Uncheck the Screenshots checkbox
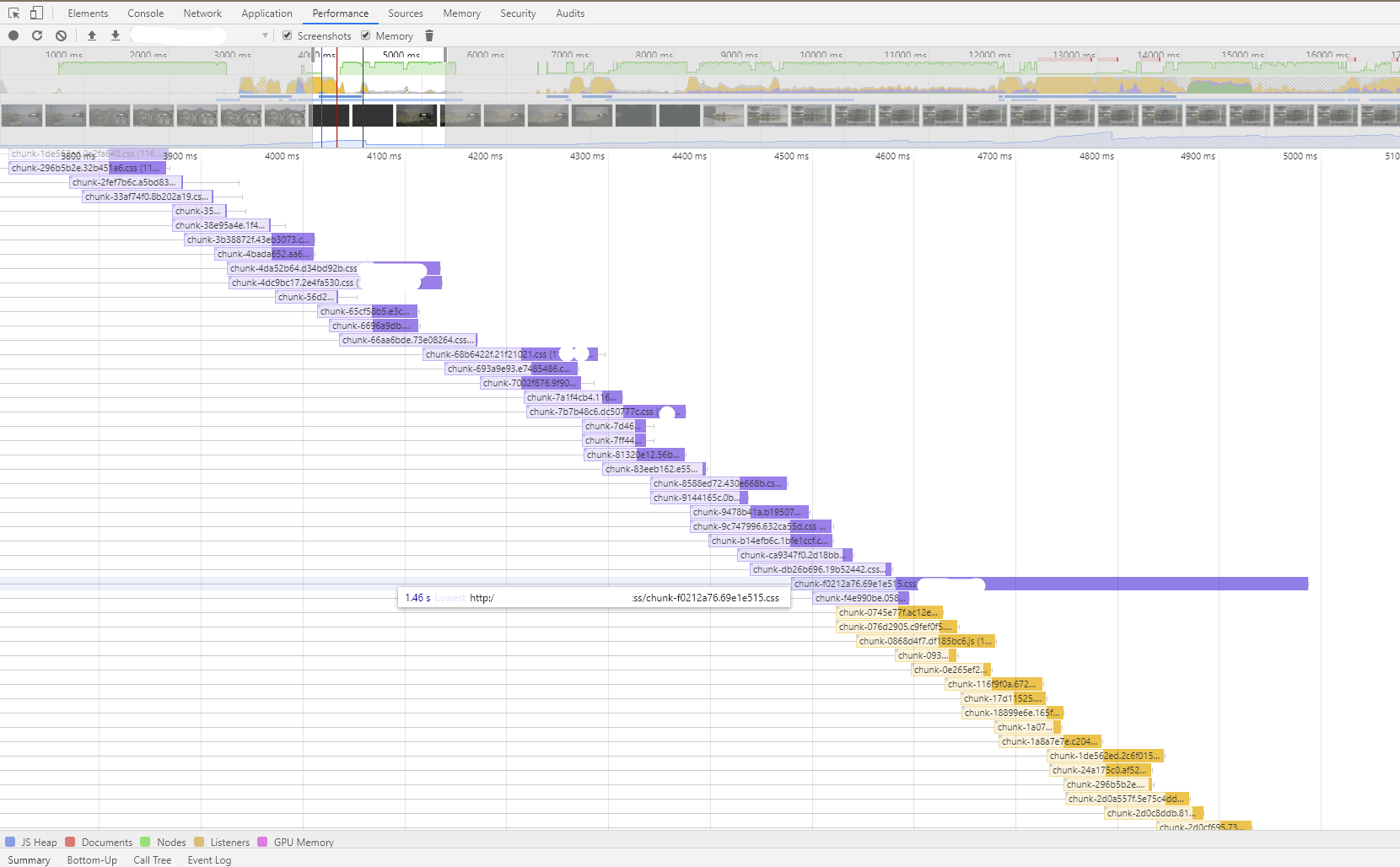This screenshot has height=867, width=1400. (x=287, y=35)
